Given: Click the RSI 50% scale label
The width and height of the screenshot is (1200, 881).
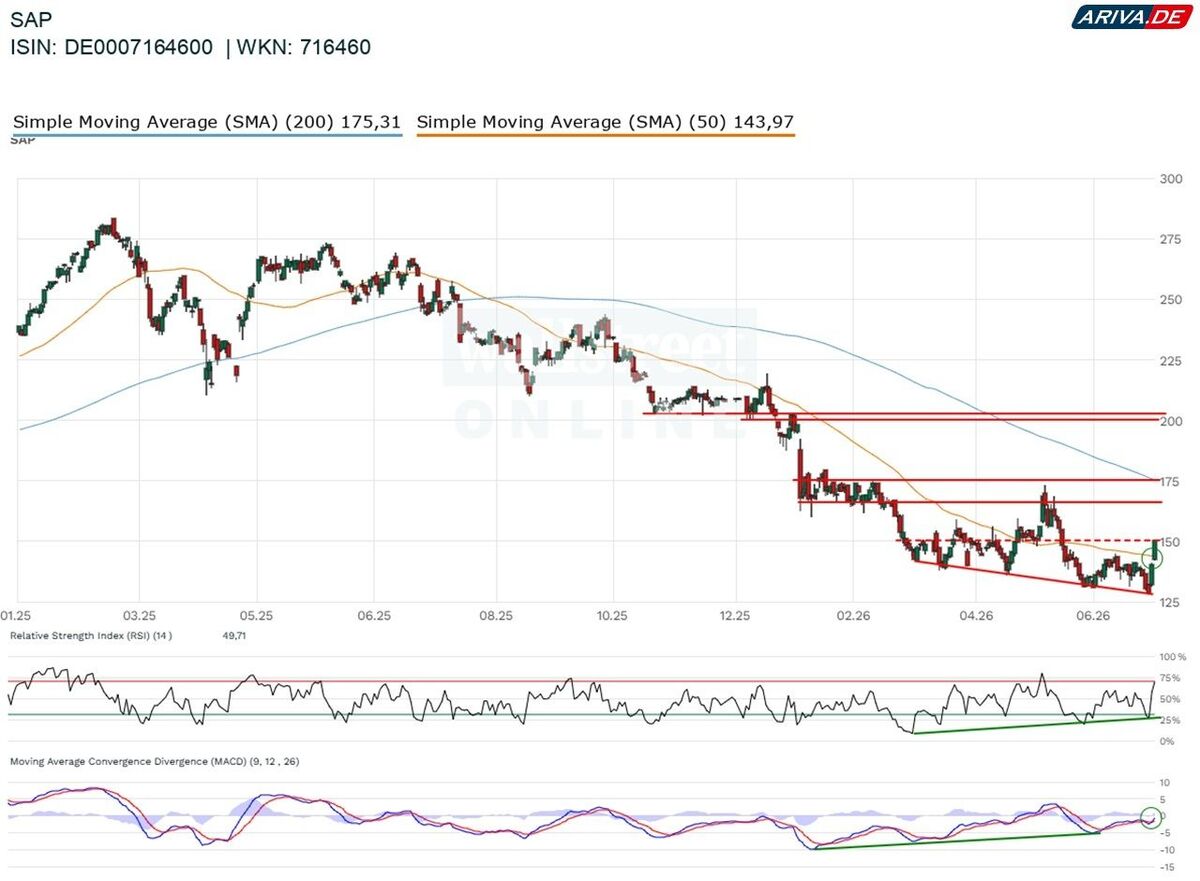Looking at the screenshot, I should [x=1170, y=699].
